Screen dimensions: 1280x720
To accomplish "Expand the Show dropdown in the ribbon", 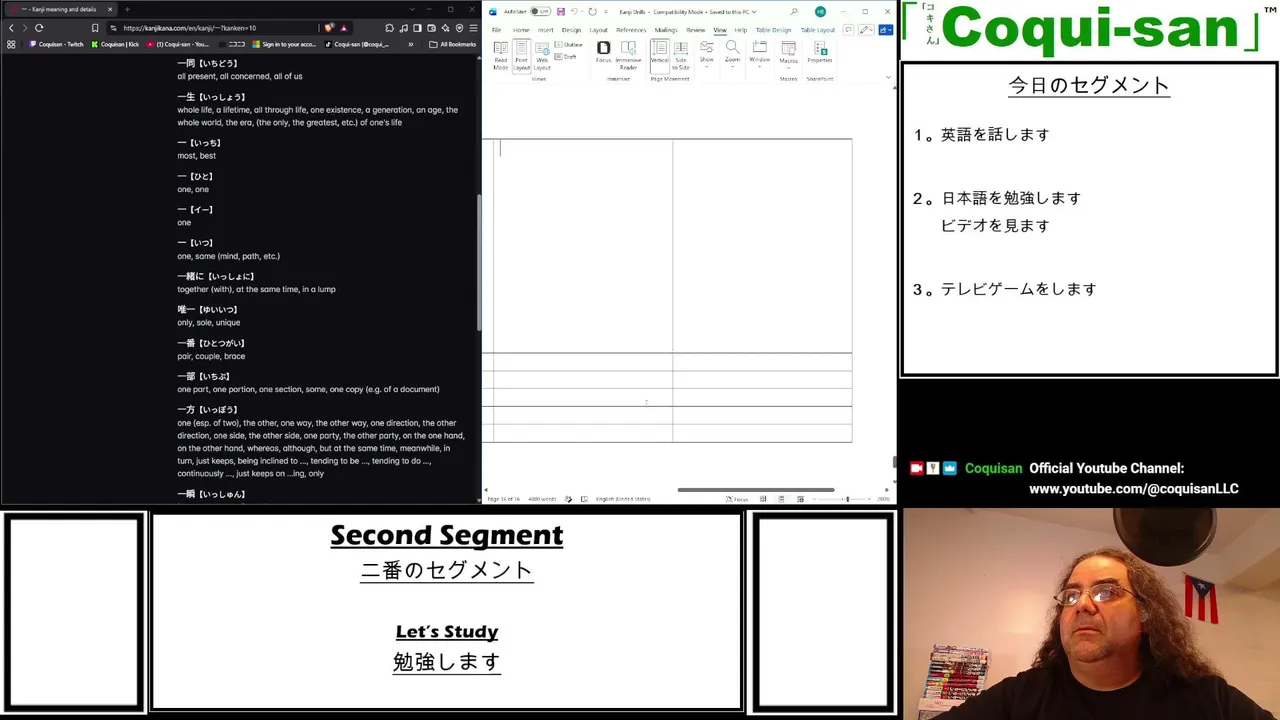I will click(x=707, y=53).
